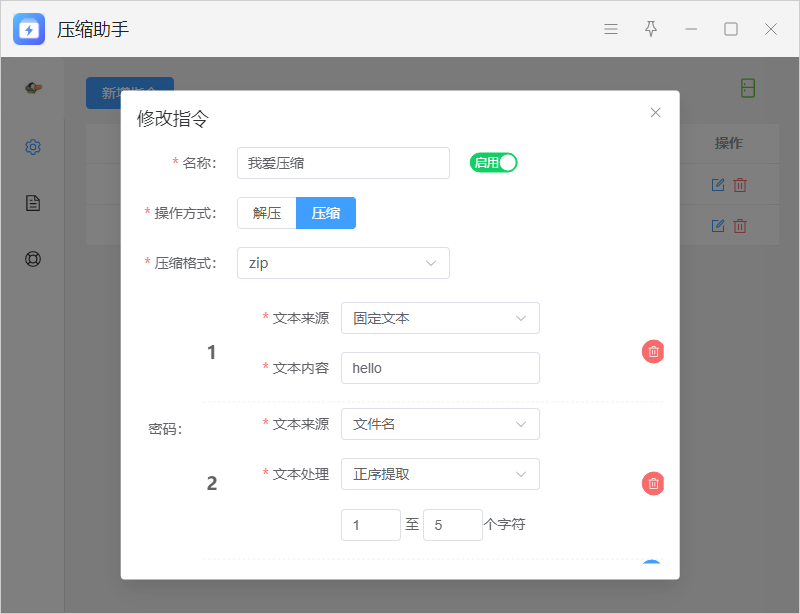
Task: Click the green archive icon at top right
Action: coord(748,88)
